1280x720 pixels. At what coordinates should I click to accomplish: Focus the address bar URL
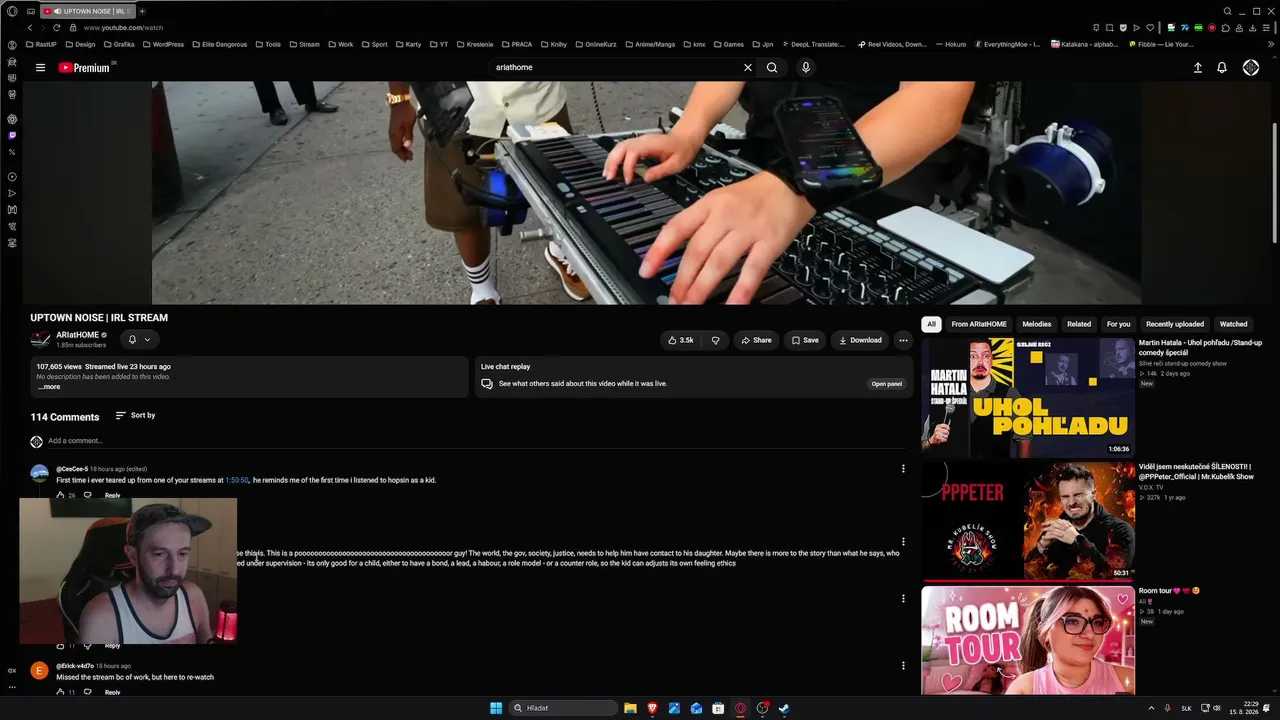coord(123,28)
